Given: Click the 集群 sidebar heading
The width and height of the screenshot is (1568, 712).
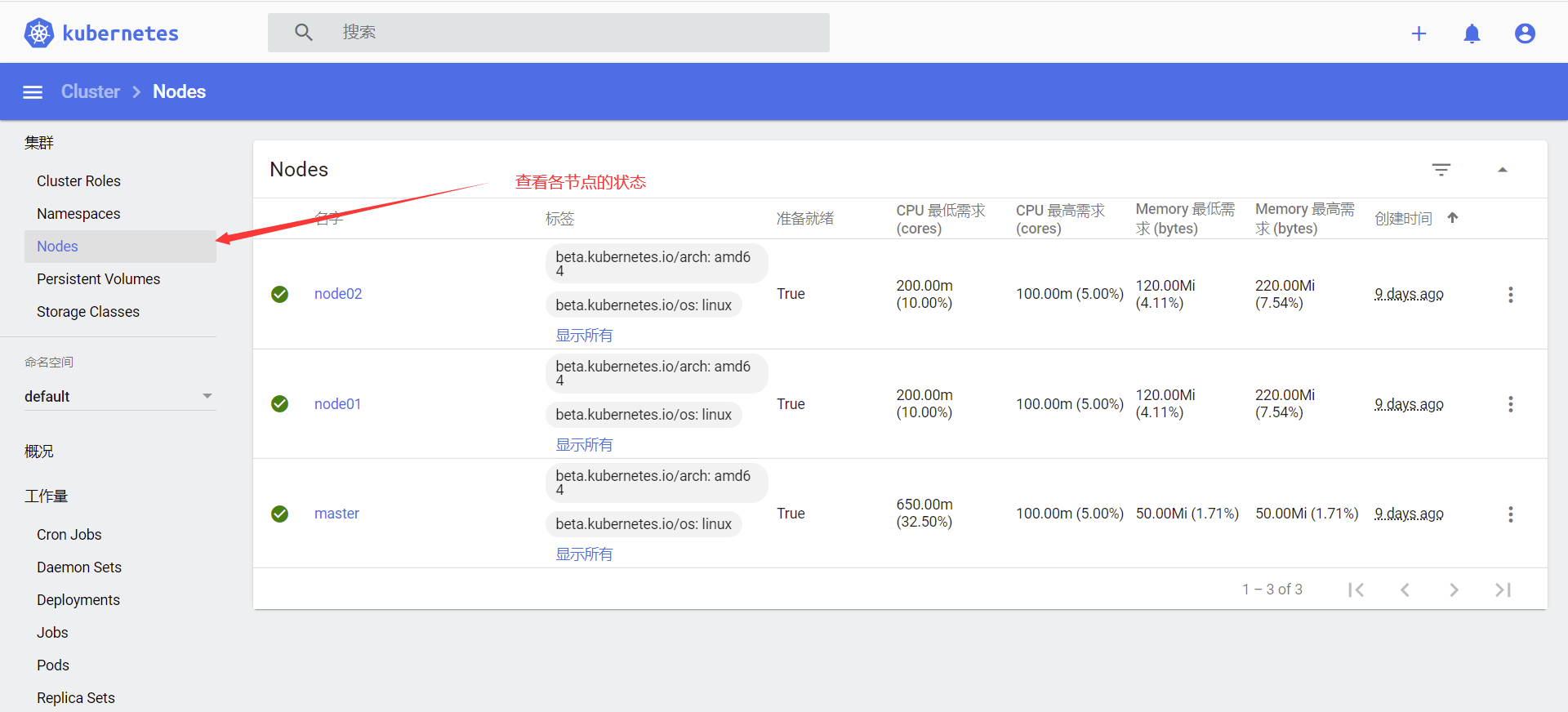Looking at the screenshot, I should pyautogui.click(x=39, y=143).
